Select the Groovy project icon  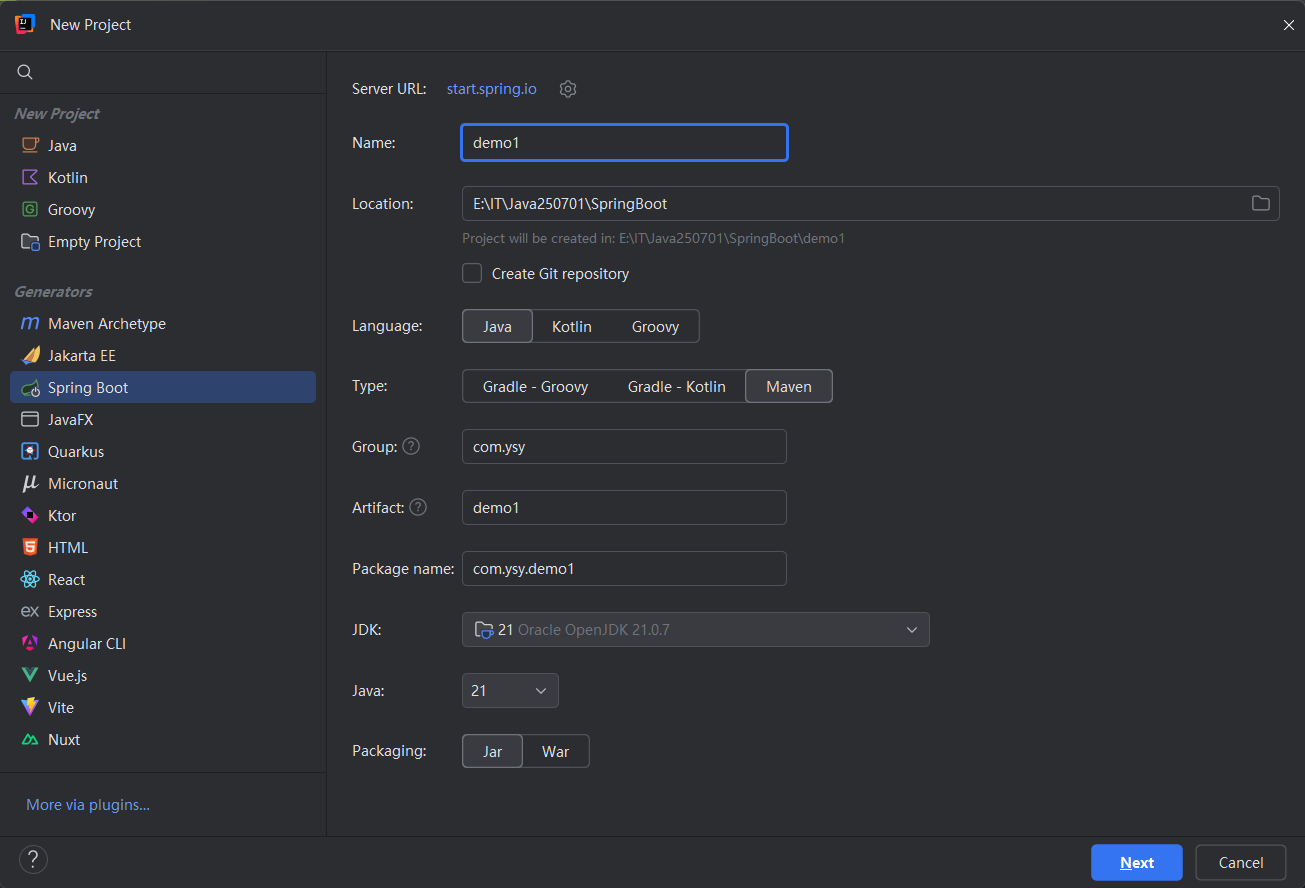pos(30,209)
